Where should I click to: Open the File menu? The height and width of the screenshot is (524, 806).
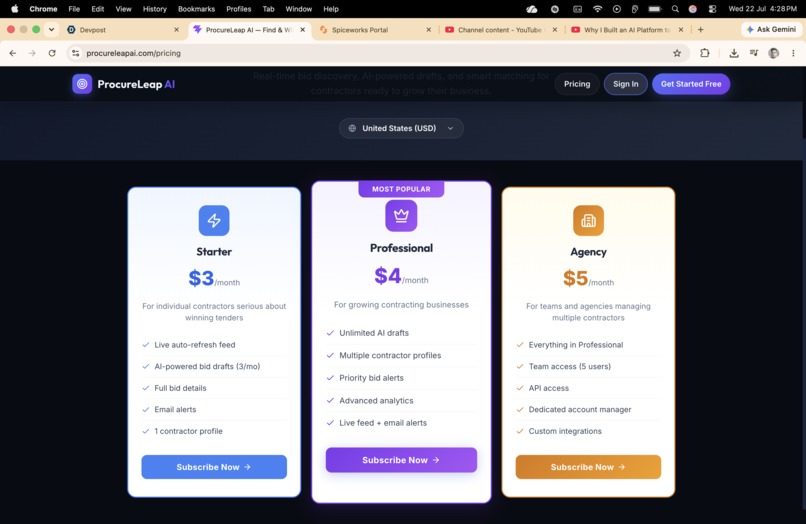pos(74,9)
